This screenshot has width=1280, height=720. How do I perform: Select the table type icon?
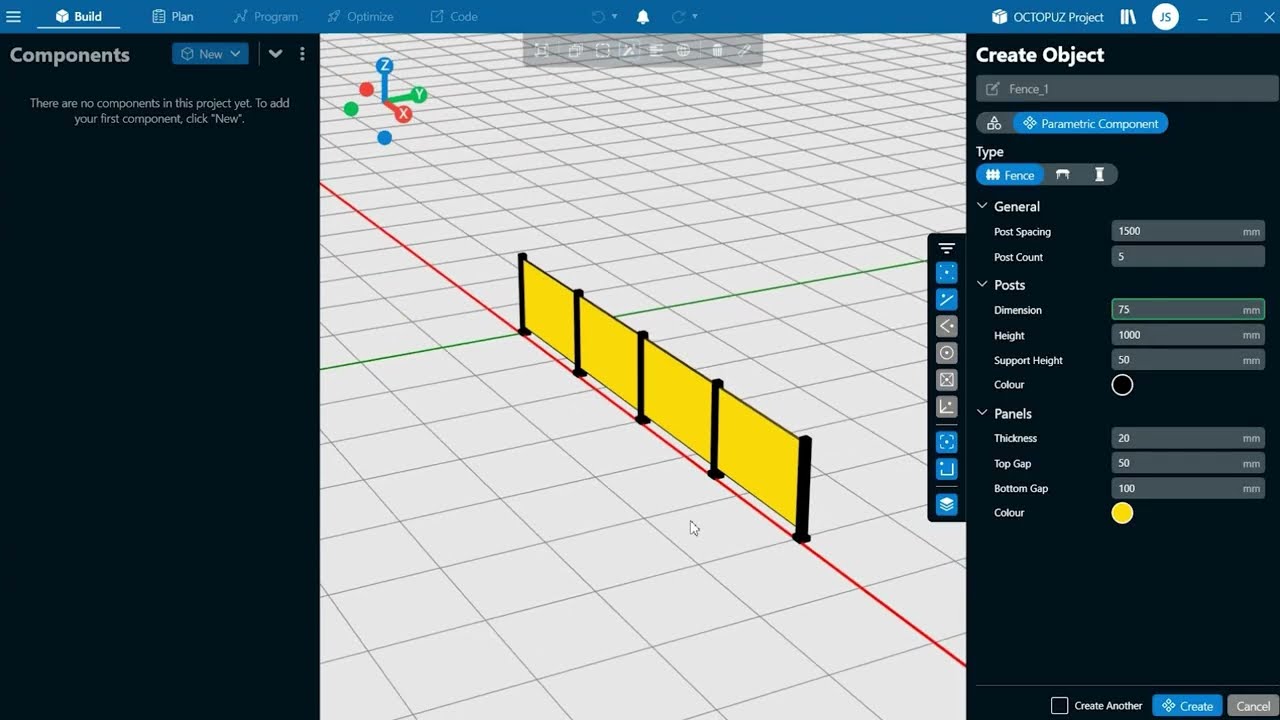click(1063, 175)
